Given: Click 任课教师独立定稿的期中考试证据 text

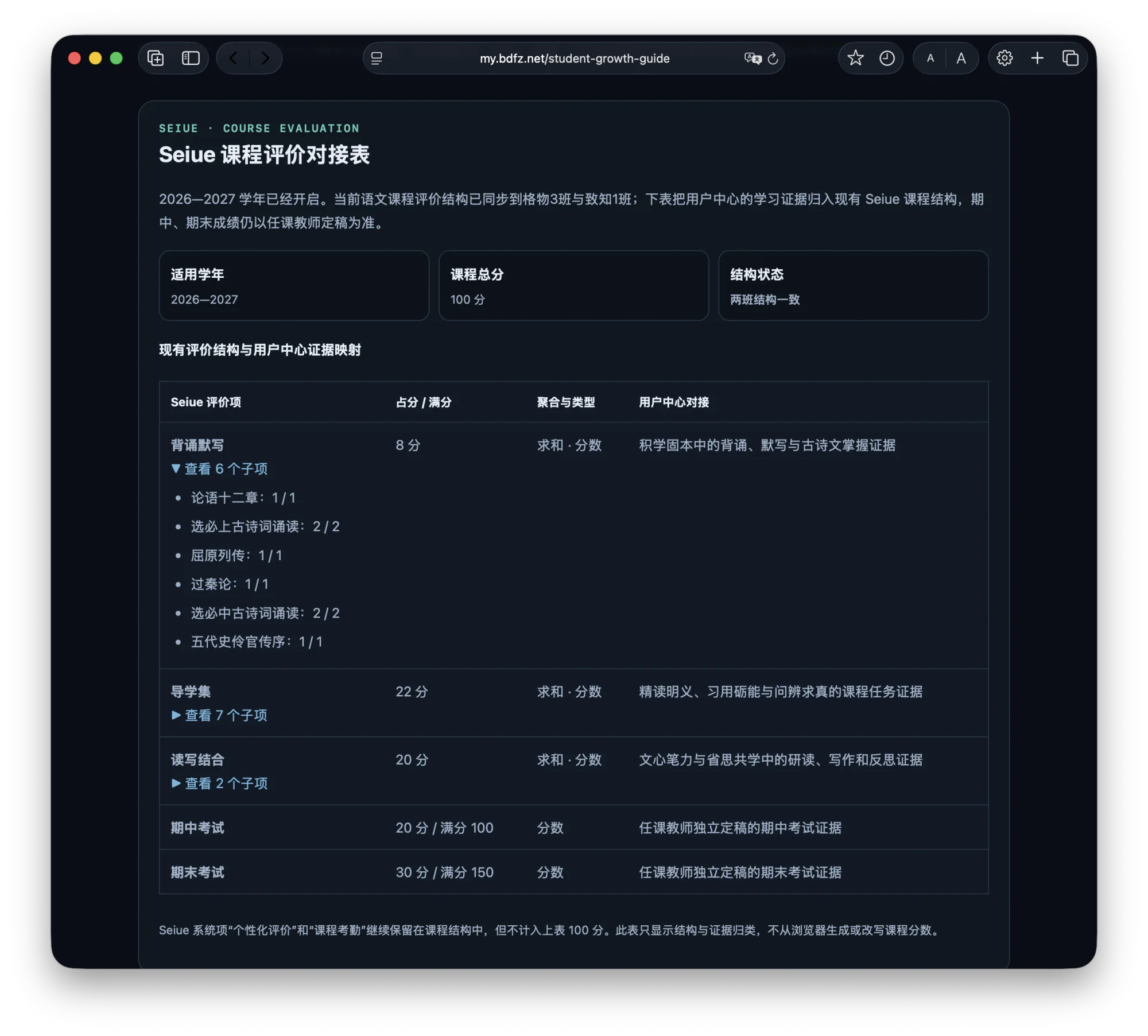Looking at the screenshot, I should pos(740,827).
